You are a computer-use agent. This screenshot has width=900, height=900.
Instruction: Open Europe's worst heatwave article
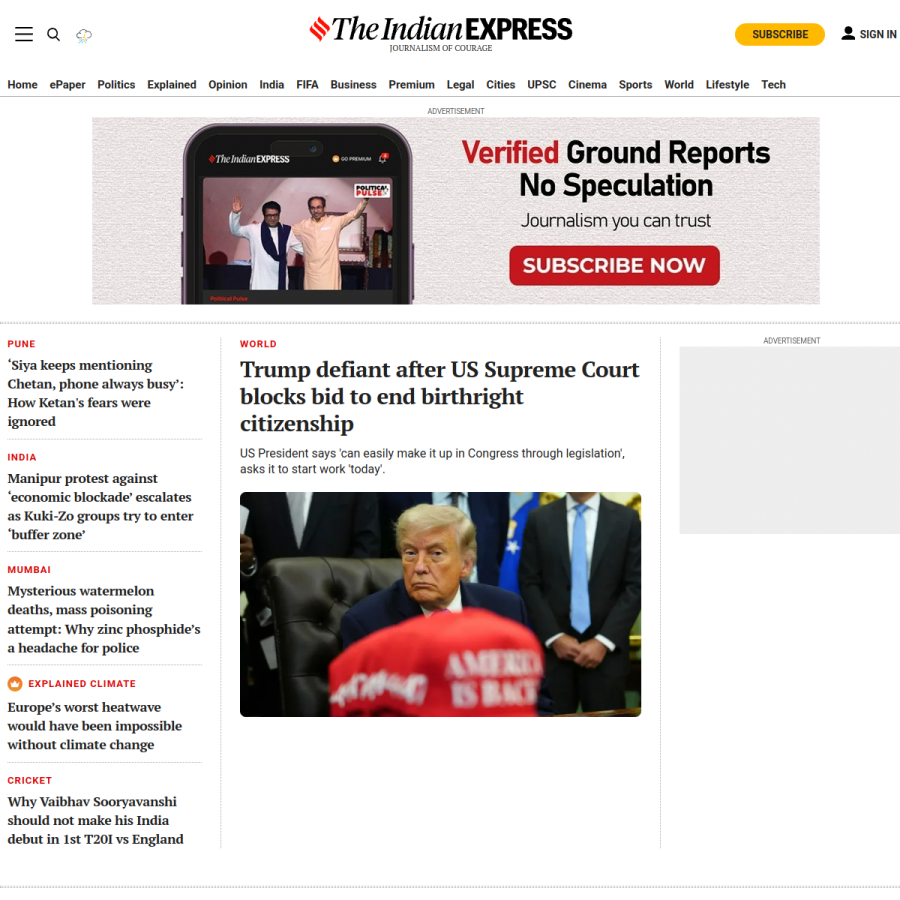(x=95, y=726)
